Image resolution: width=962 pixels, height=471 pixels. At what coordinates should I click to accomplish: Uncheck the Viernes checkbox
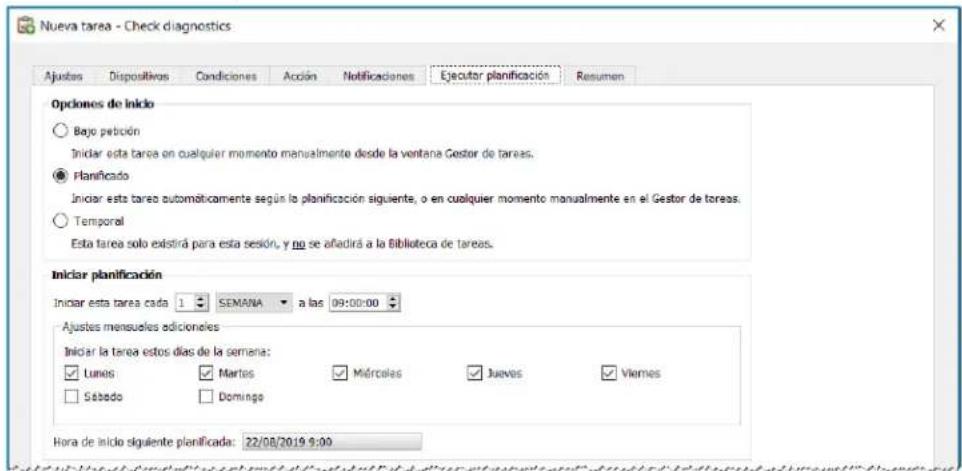click(x=608, y=373)
